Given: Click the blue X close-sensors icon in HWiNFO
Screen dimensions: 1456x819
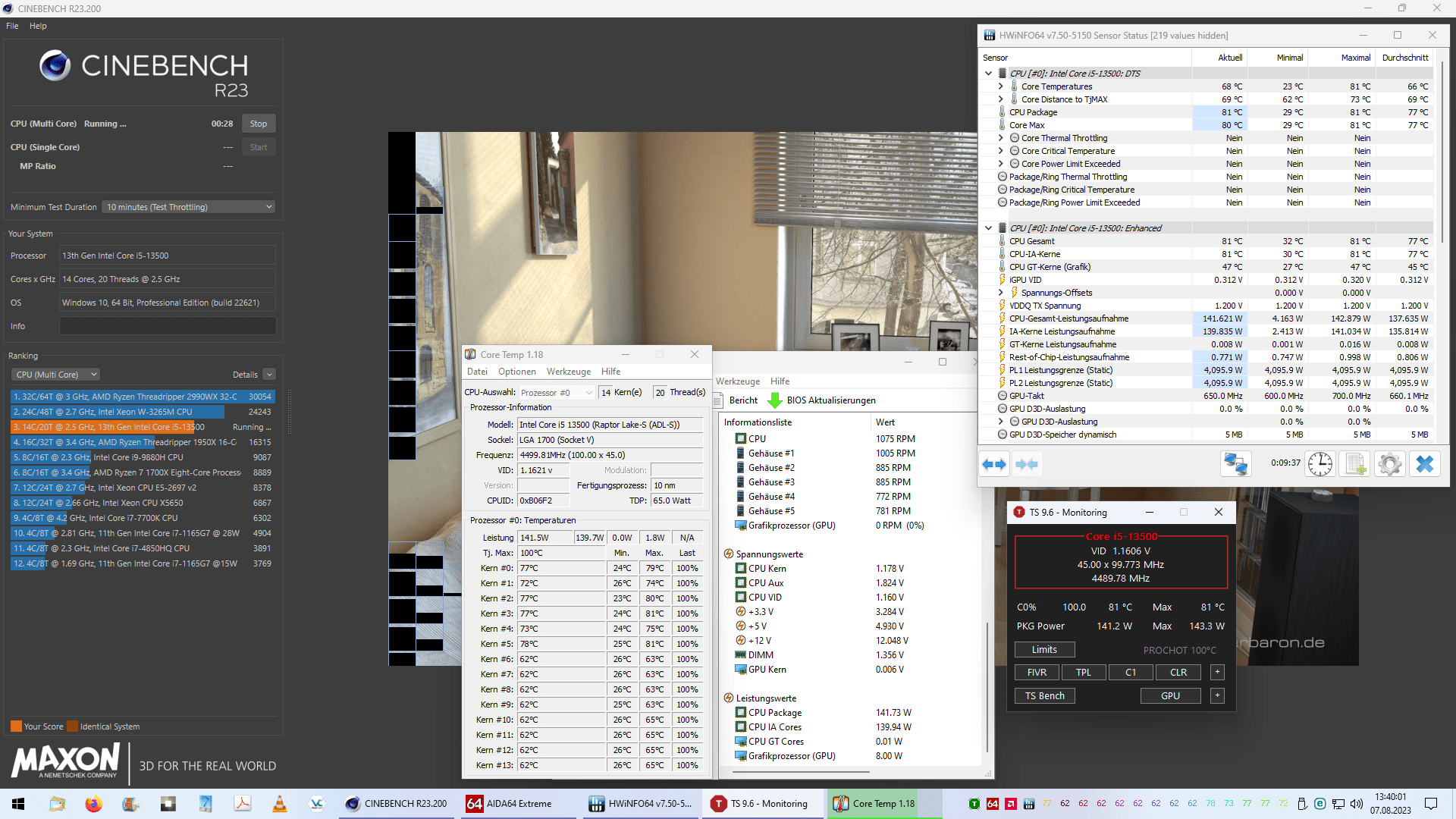Looking at the screenshot, I should tap(1425, 464).
